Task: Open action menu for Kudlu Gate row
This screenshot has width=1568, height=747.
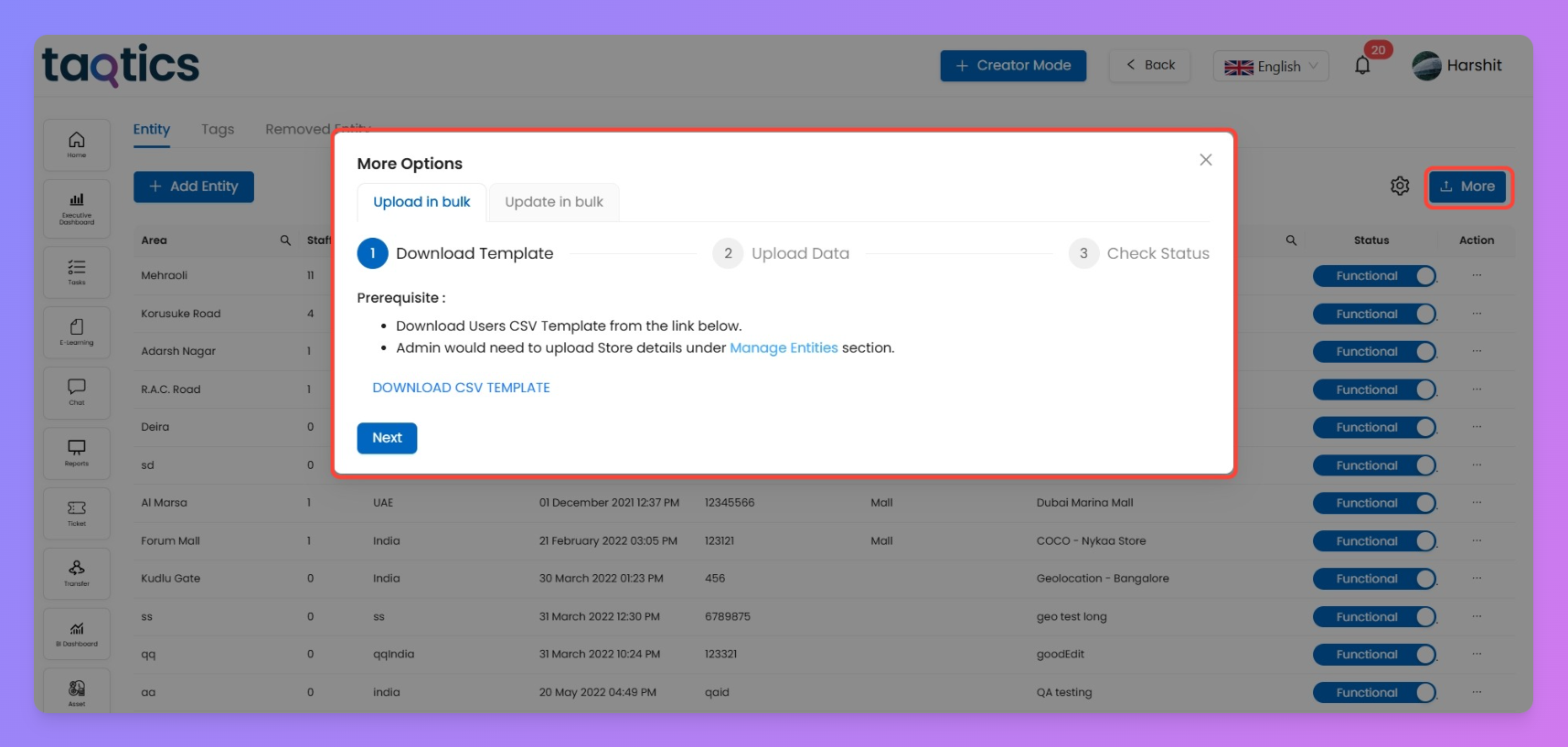Action: pyautogui.click(x=1477, y=579)
